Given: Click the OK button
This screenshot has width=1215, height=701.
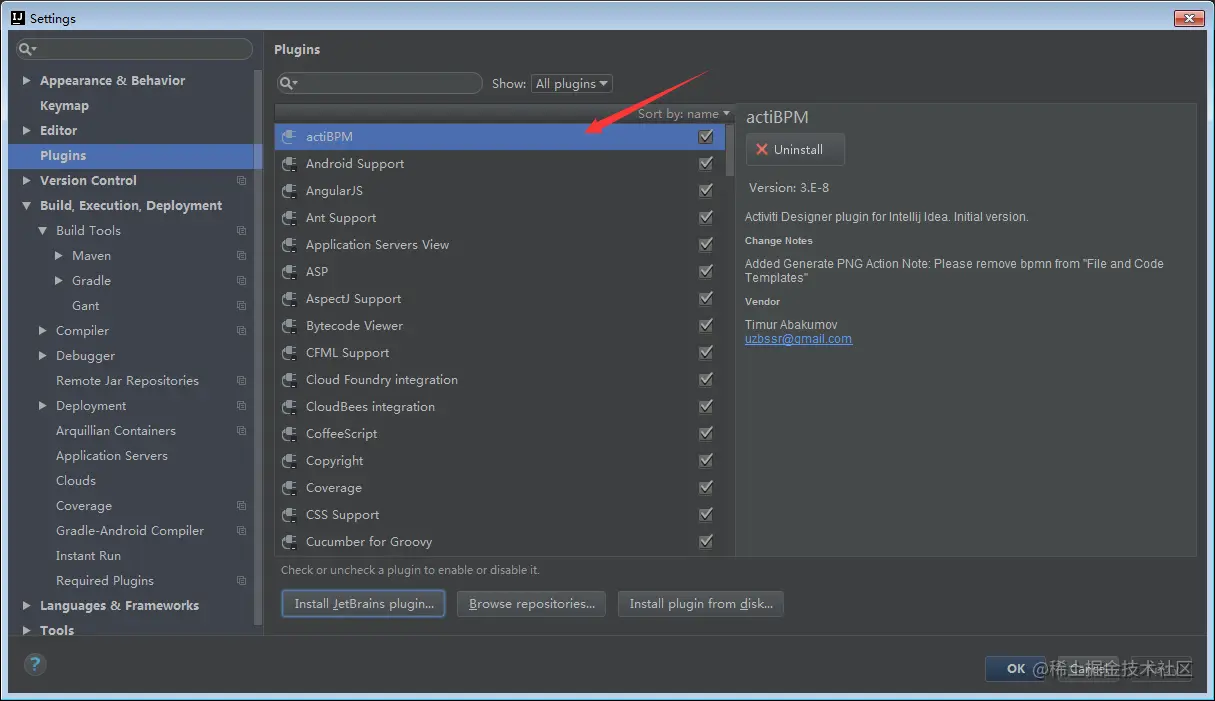Looking at the screenshot, I should click(x=1016, y=669).
